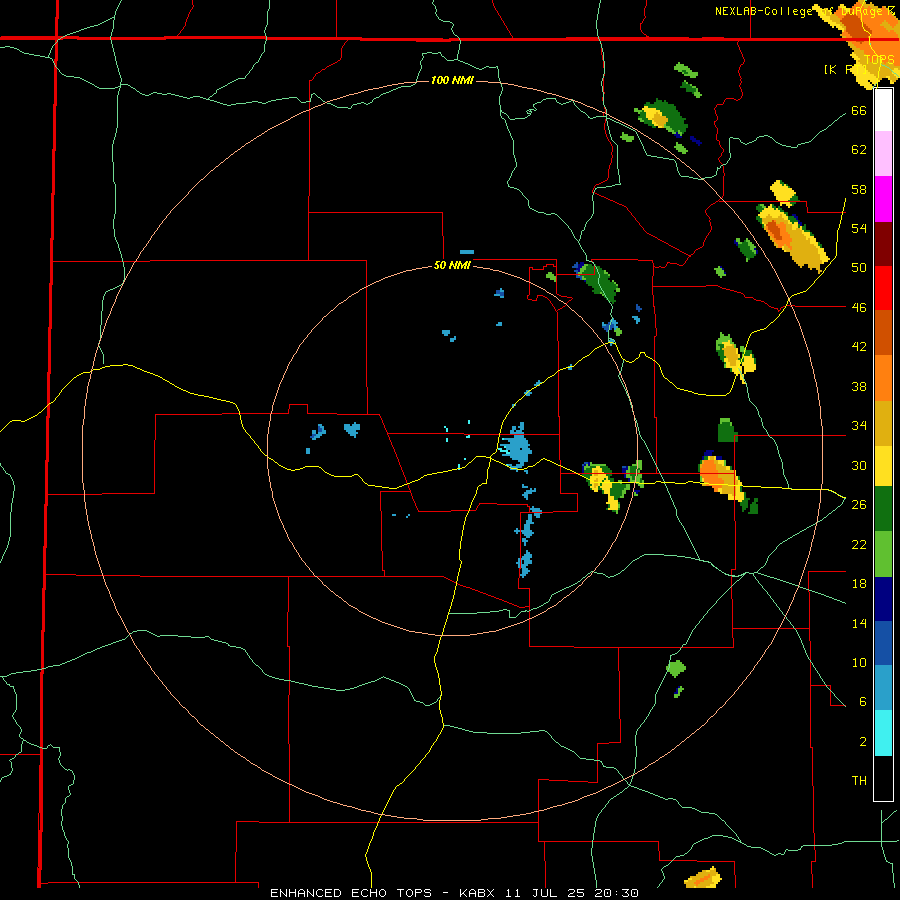Click the 'TH' legend label
Image resolution: width=900 pixels, height=900 pixels.
pyautogui.click(x=859, y=780)
